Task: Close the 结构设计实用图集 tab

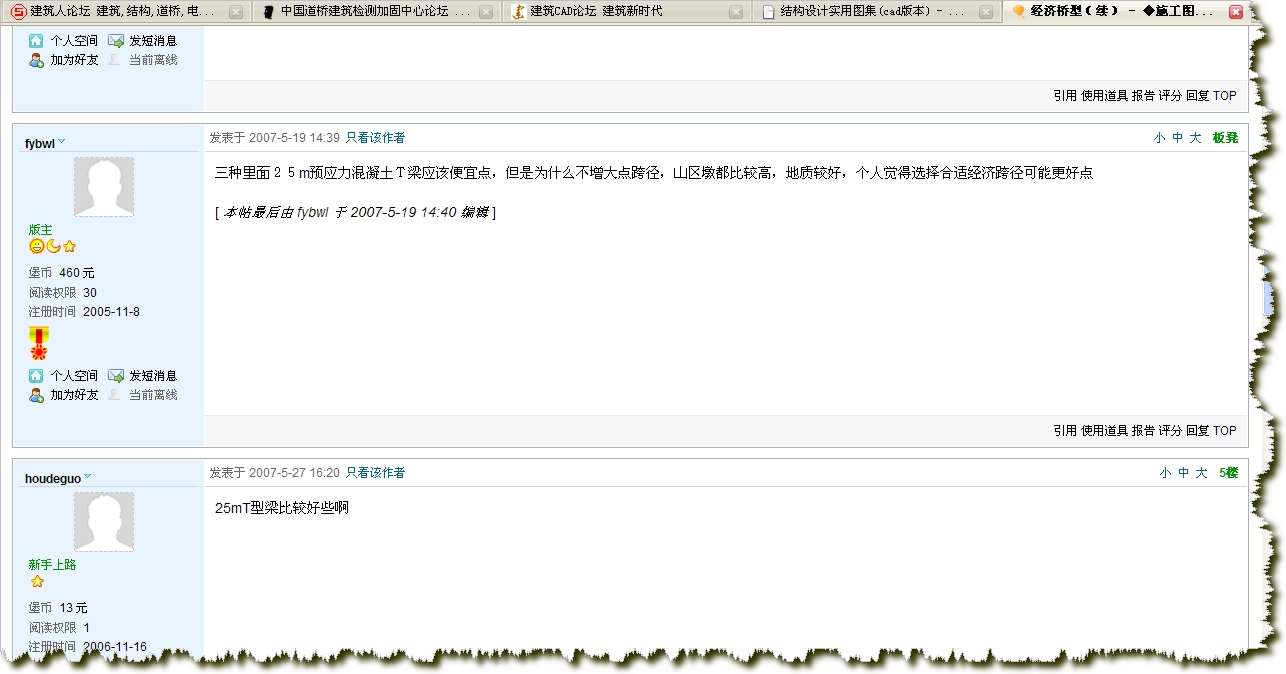Action: coord(985,12)
